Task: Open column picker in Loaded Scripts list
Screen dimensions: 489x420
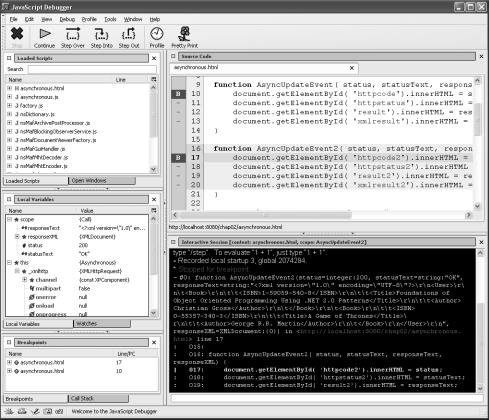Action: pyautogui.click(x=154, y=79)
